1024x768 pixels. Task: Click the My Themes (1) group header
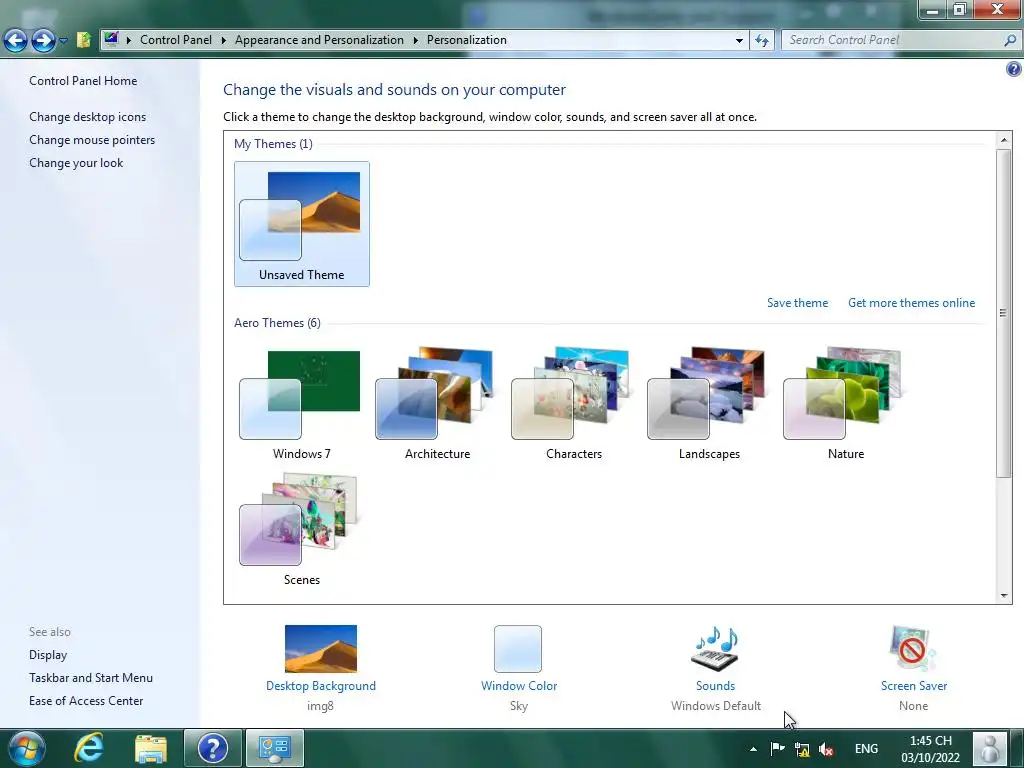click(273, 144)
